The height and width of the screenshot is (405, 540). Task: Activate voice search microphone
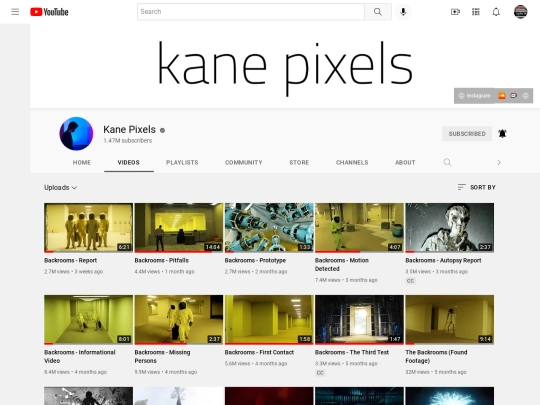coord(403,12)
